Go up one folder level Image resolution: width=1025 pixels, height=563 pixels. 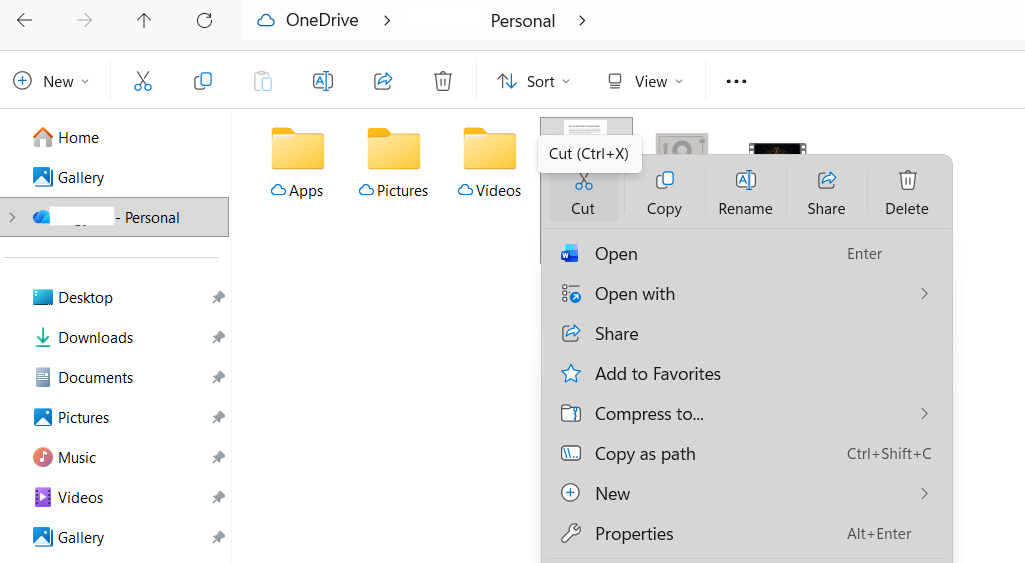coord(144,20)
